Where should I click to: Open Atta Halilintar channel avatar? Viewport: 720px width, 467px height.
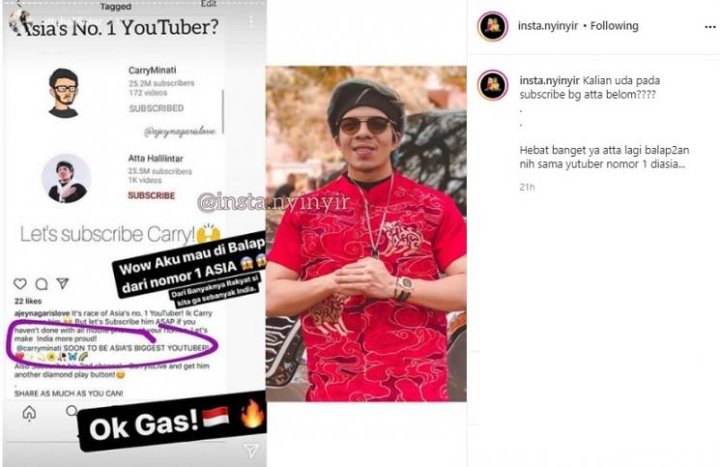(67, 179)
